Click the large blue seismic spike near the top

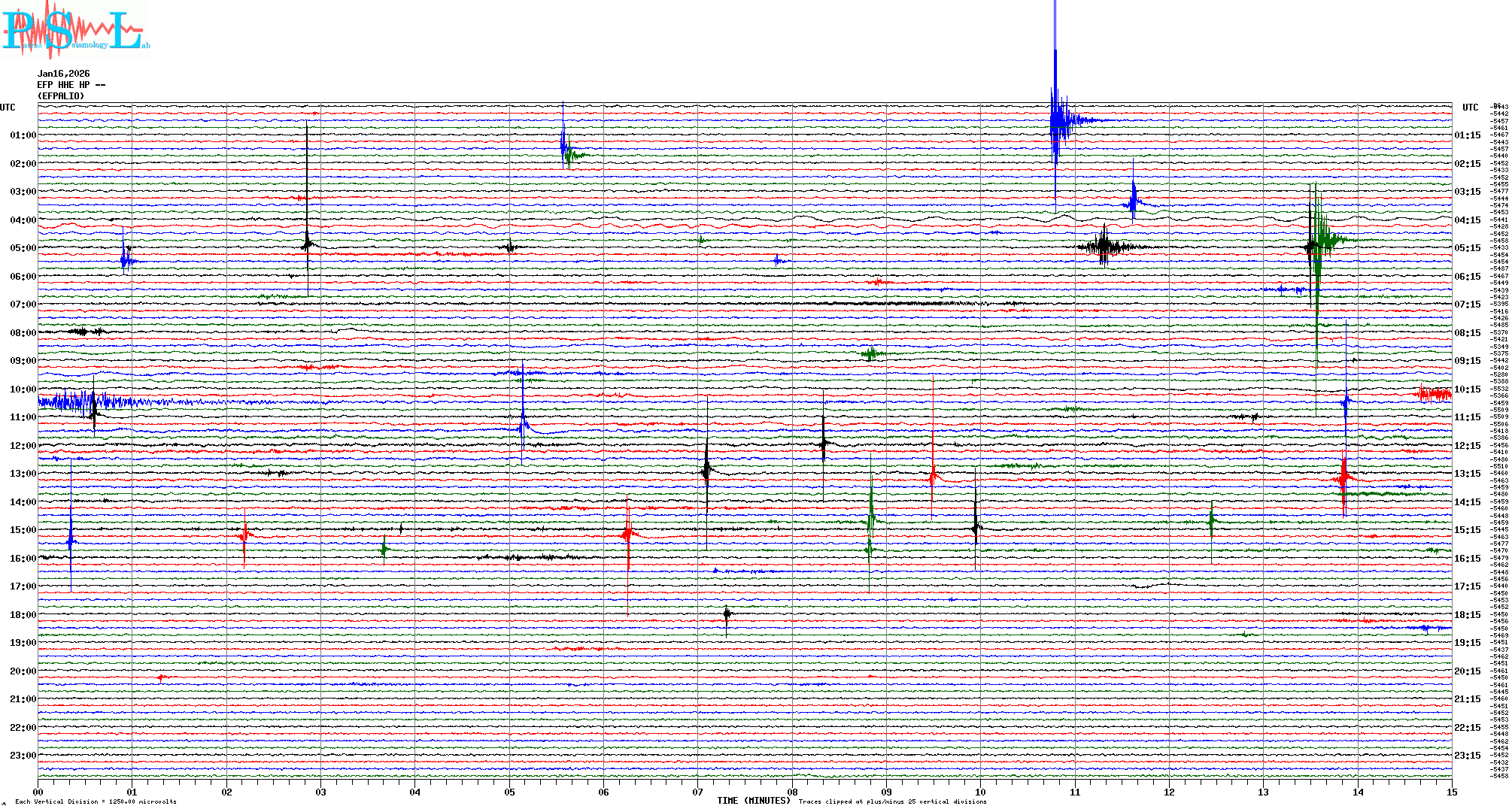tap(1056, 120)
